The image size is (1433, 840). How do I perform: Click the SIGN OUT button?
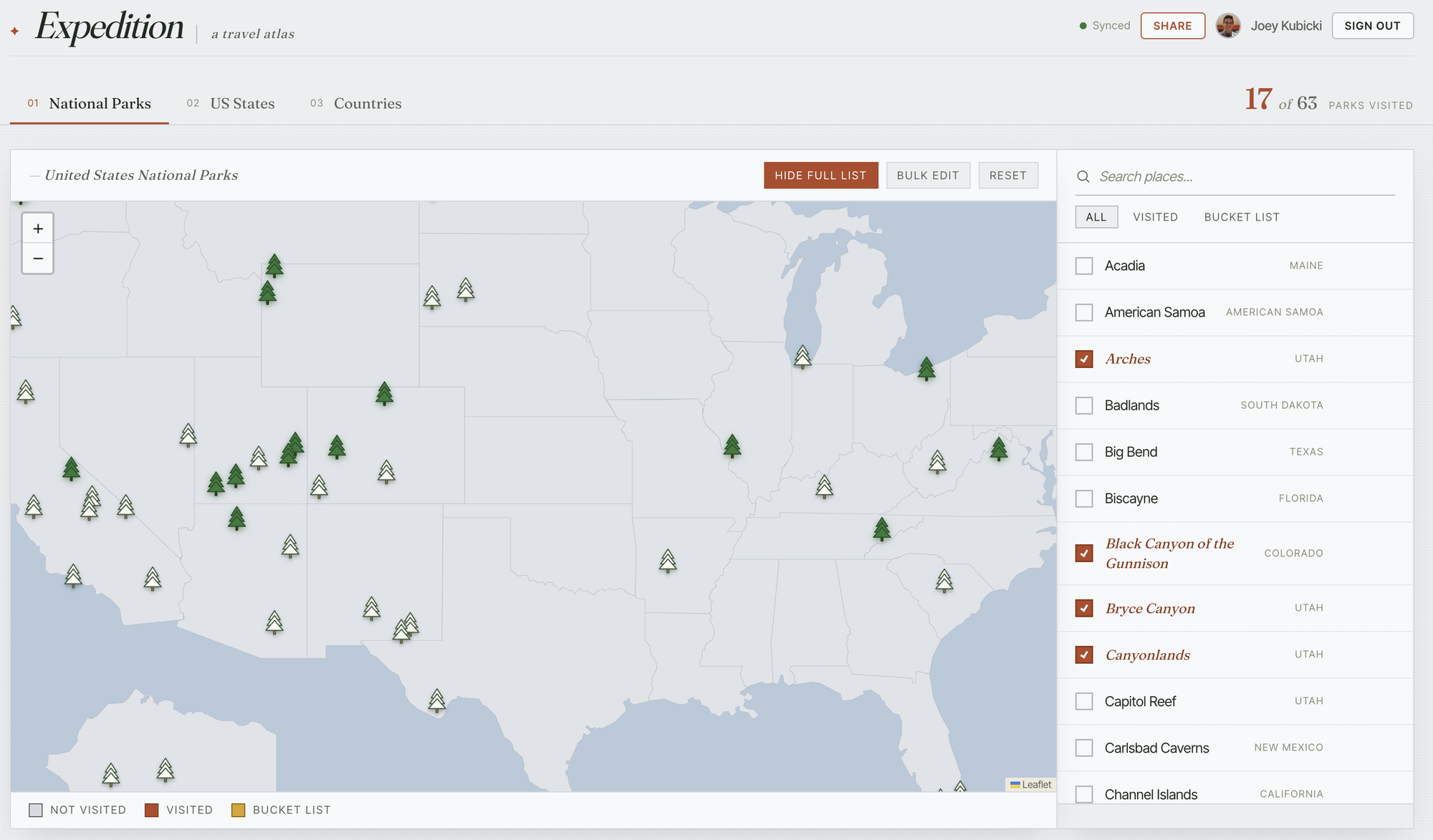[x=1372, y=26]
